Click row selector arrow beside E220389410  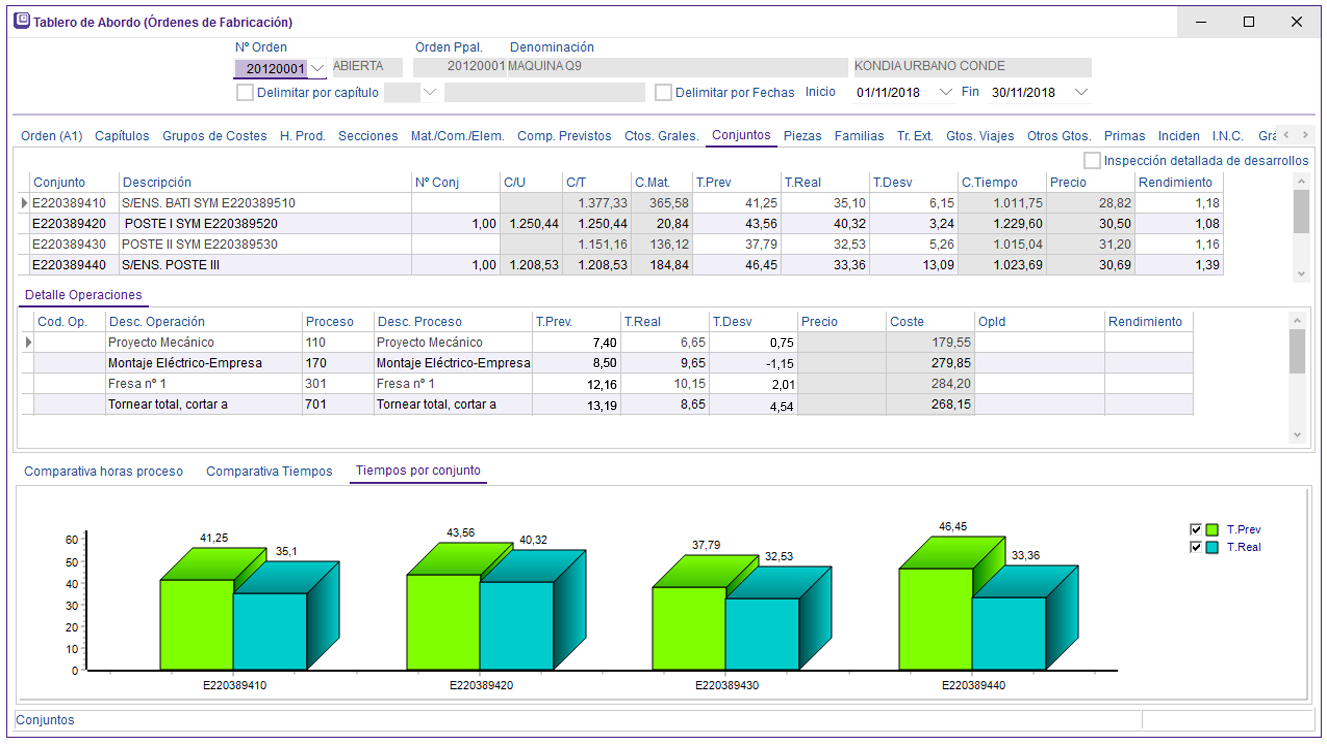click(x=25, y=203)
